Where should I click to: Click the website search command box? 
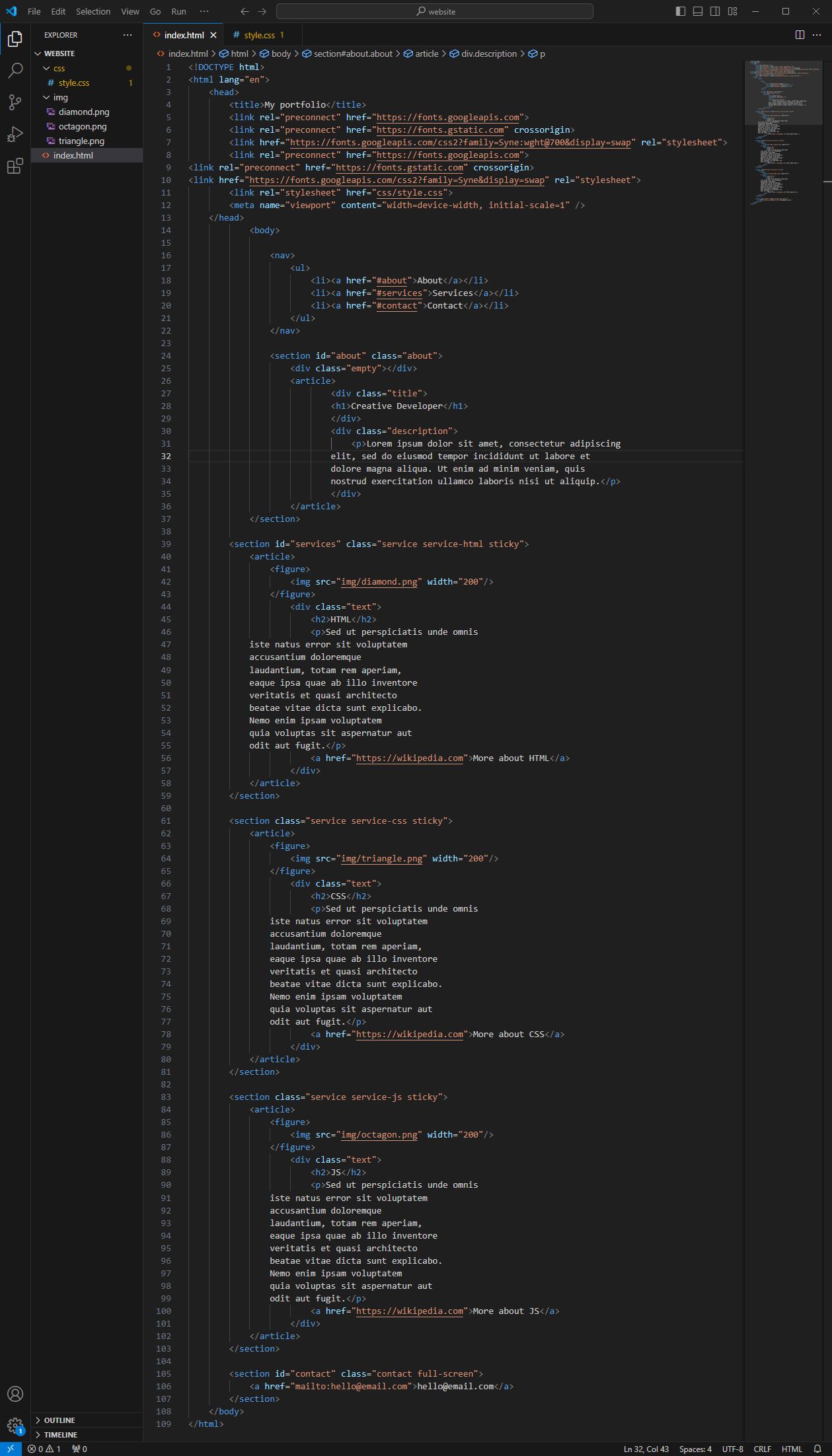(435, 11)
